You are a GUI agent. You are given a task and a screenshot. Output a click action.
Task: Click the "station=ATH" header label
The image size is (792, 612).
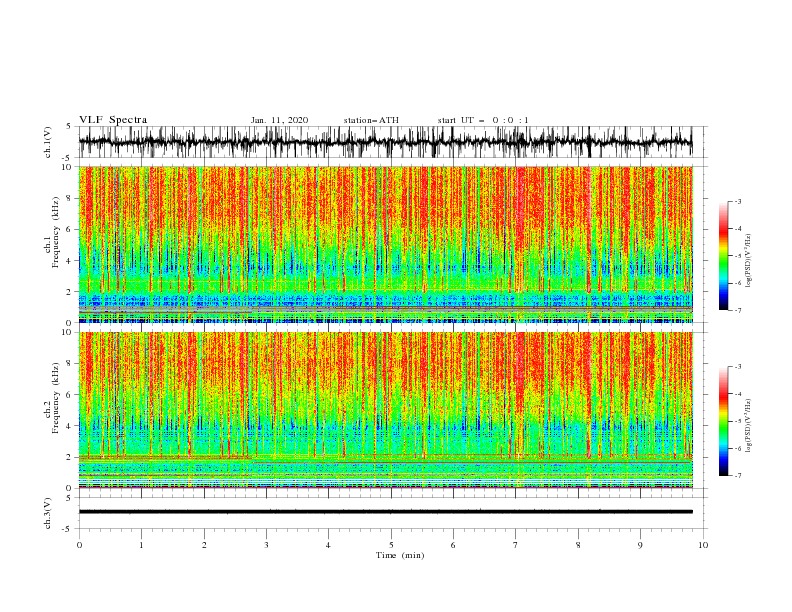[x=371, y=120]
